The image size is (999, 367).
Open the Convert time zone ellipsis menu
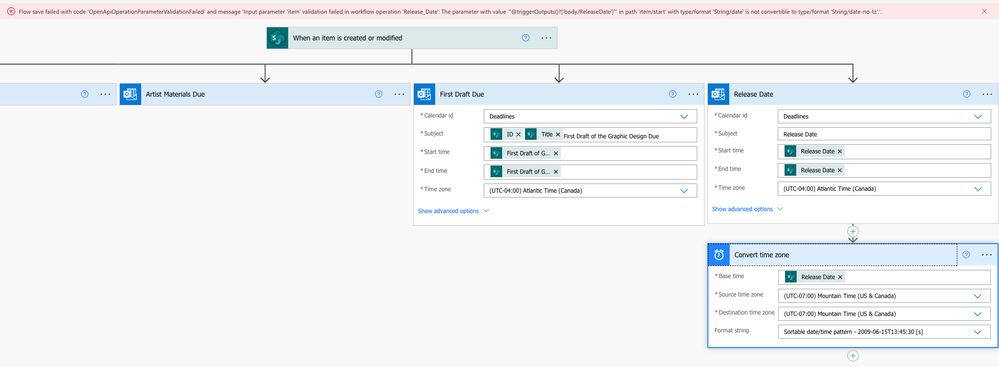[987, 255]
